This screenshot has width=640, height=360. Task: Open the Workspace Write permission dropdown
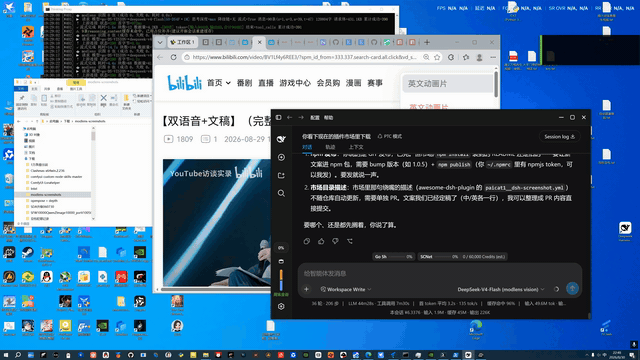(346, 289)
